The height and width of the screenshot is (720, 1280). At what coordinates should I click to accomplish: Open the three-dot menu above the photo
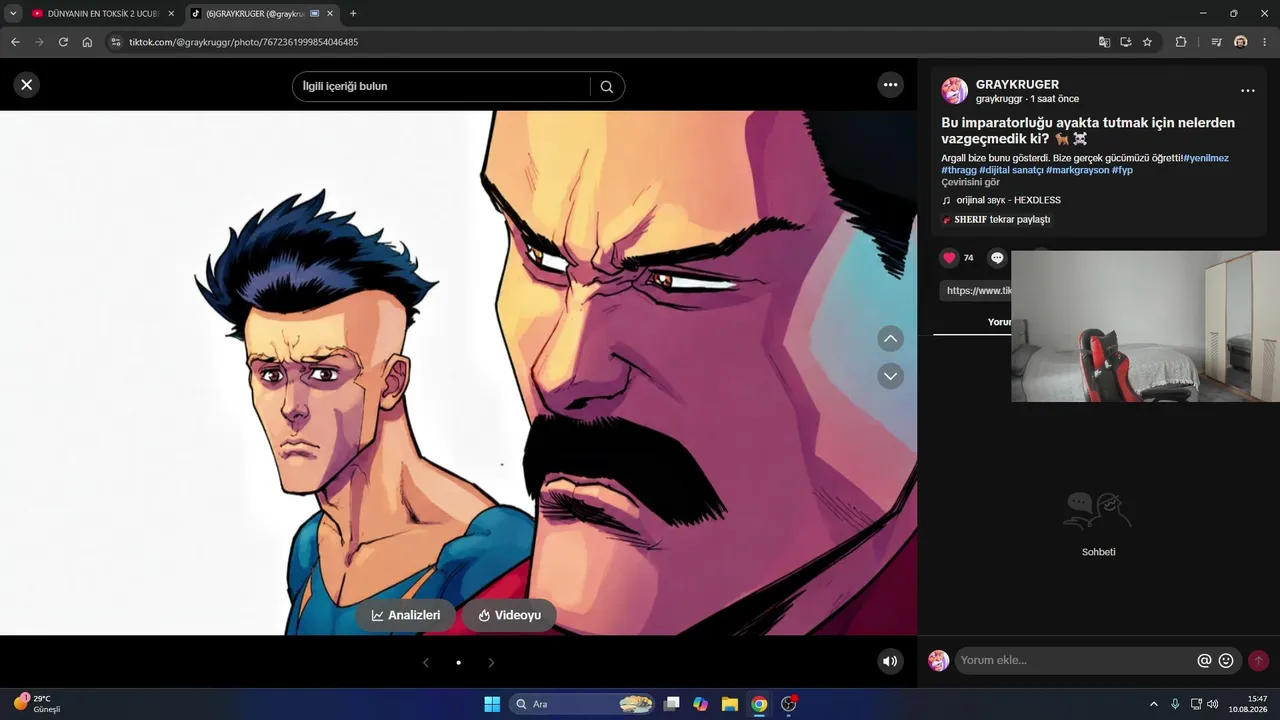(891, 85)
